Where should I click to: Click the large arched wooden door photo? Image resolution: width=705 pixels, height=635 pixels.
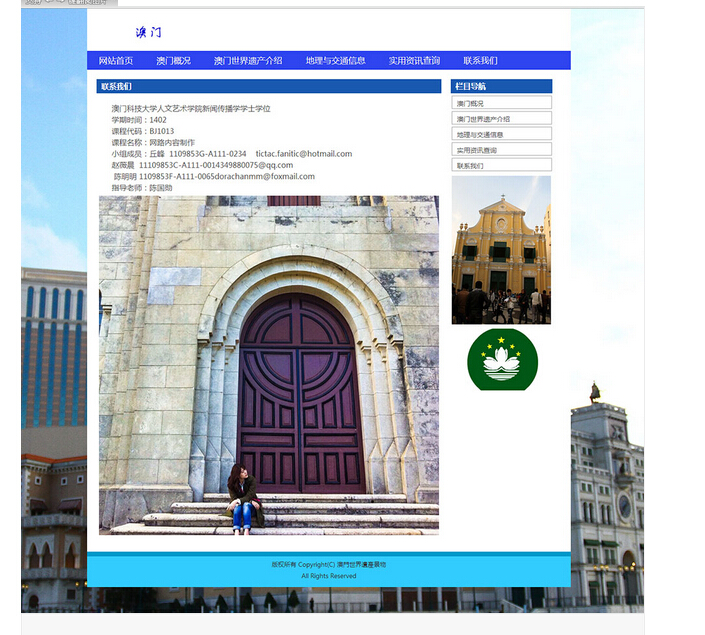point(268,365)
